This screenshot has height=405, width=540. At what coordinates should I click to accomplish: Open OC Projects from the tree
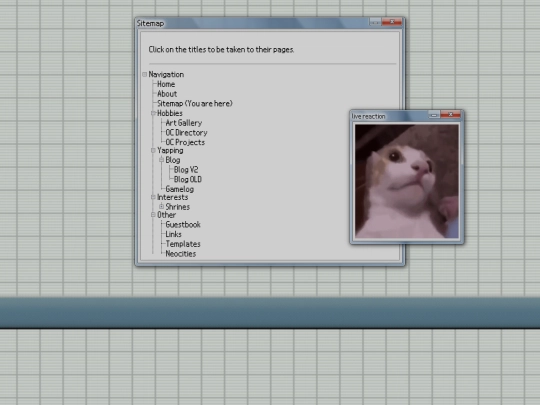(185, 142)
